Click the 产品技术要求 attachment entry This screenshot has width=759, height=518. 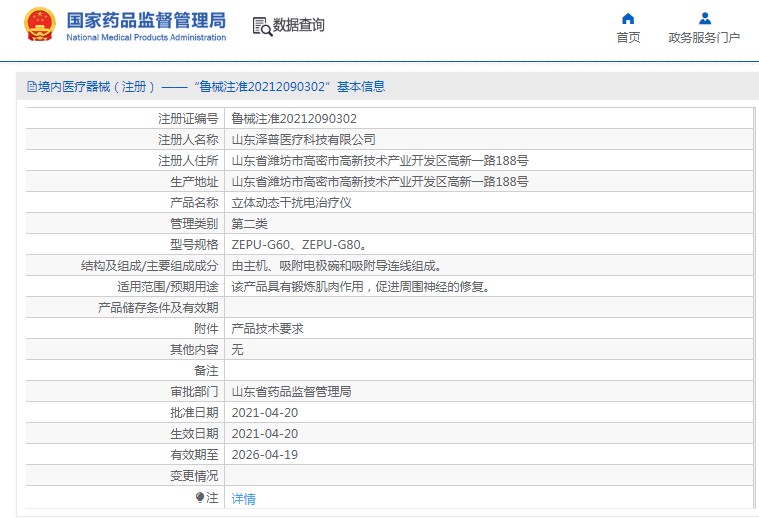[267, 329]
